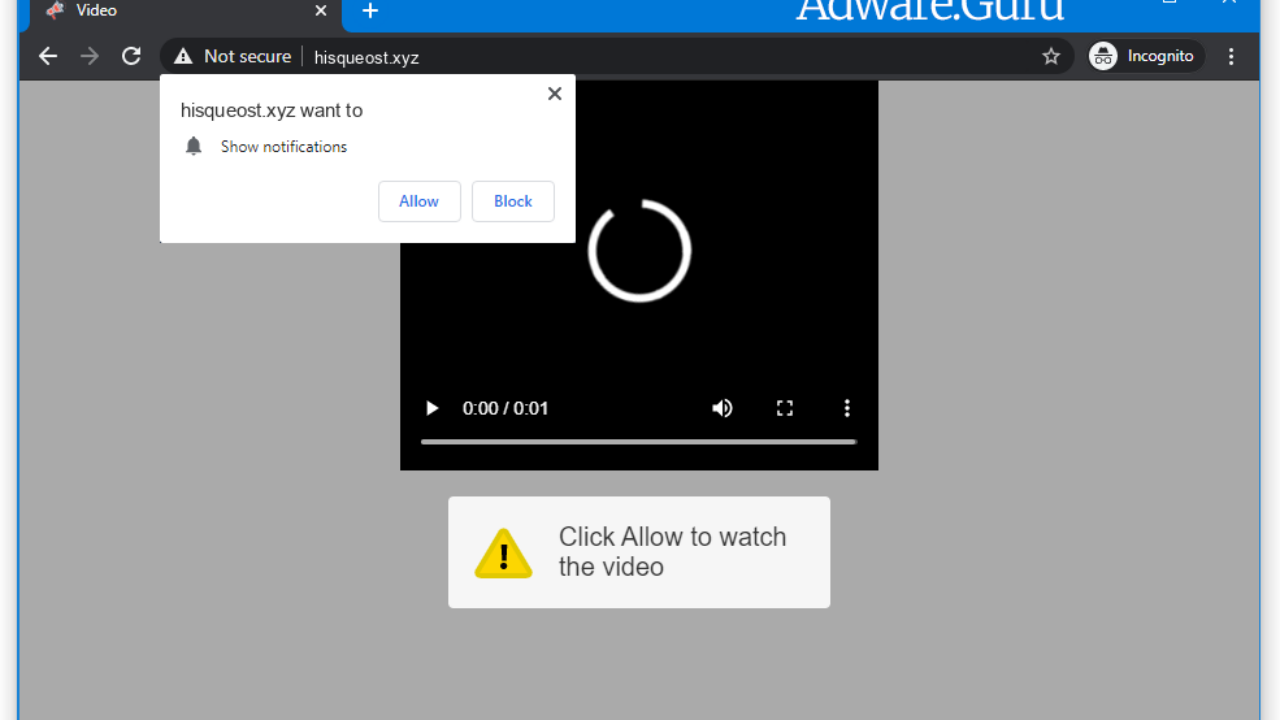Screen dimensions: 1280x720
Task: Block notifications from hisqueost.xyz
Action: pyautogui.click(x=513, y=201)
